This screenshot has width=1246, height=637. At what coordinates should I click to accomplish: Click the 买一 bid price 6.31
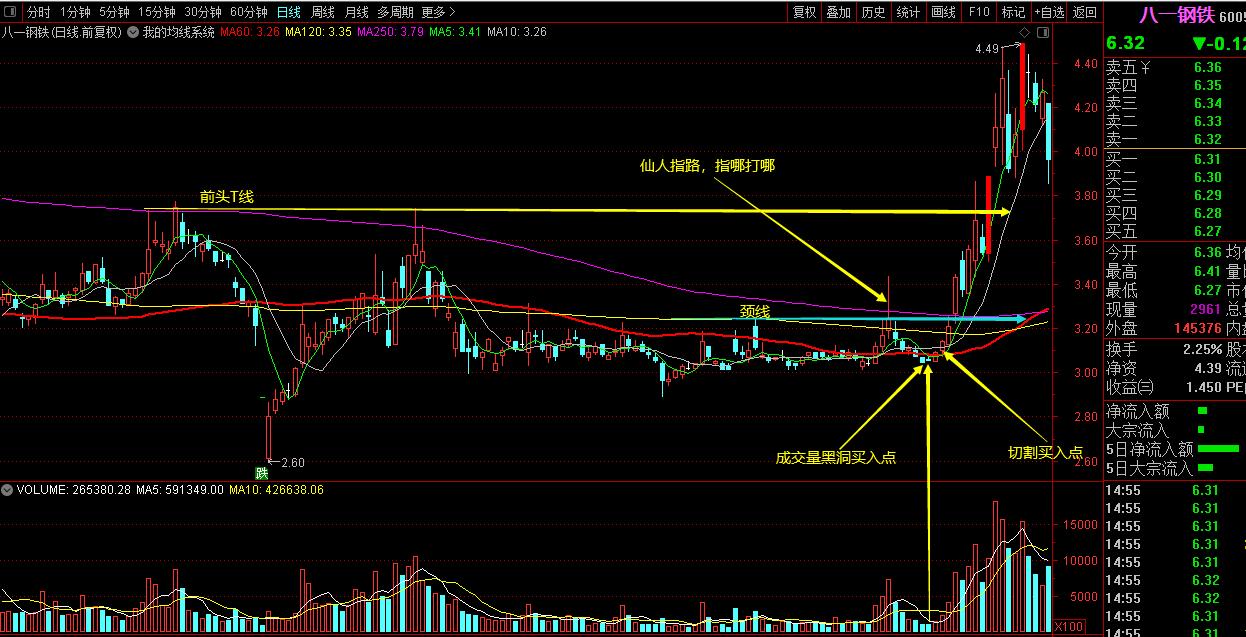pos(1207,159)
